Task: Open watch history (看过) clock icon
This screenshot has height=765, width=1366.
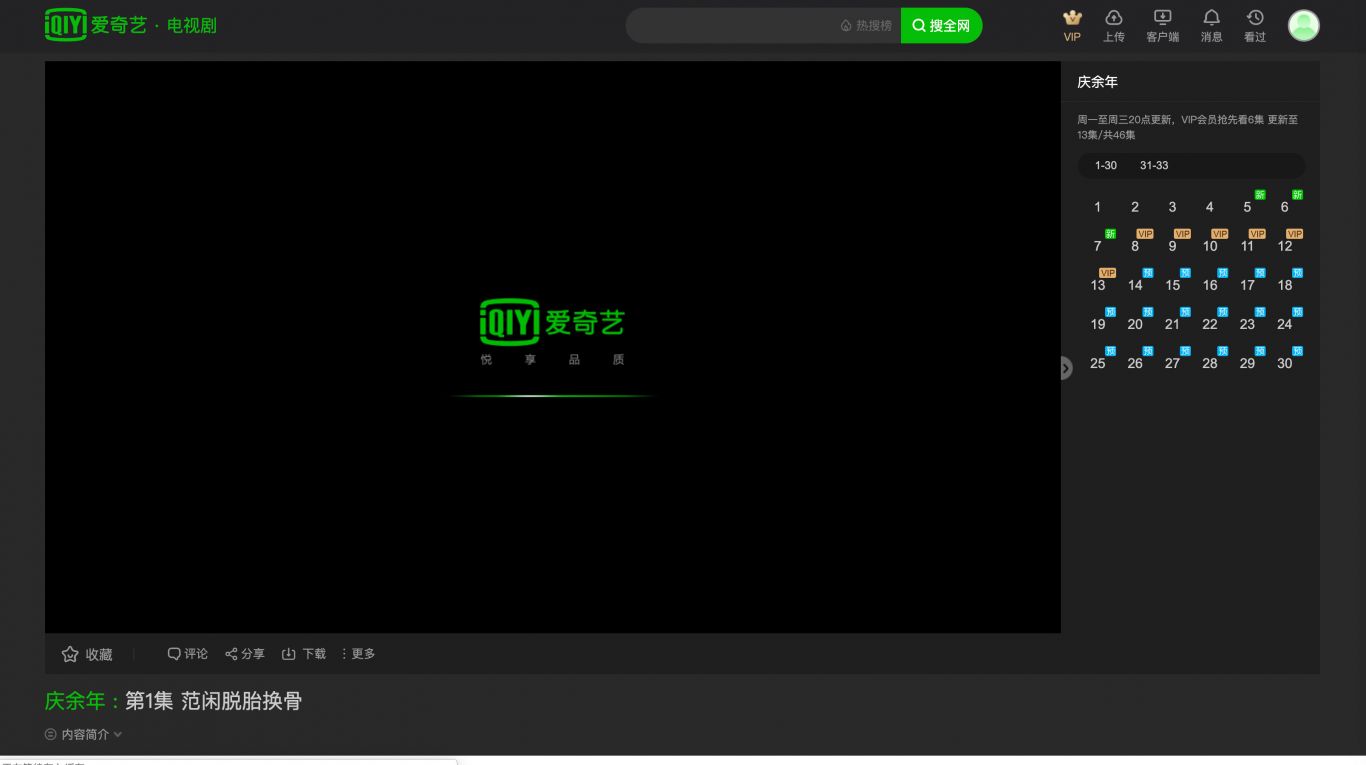Action: [1255, 26]
